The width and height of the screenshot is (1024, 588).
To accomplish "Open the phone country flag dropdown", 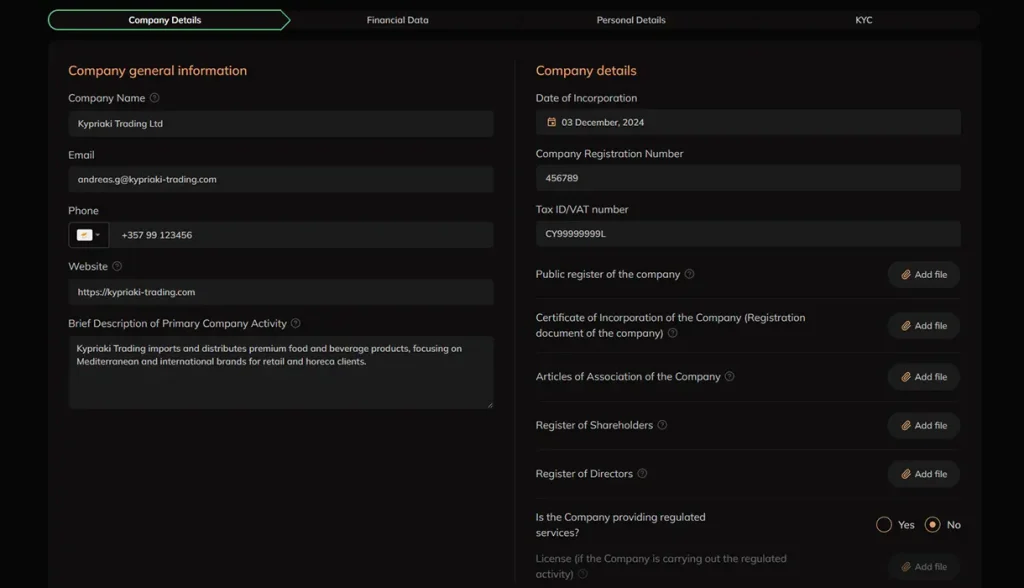I will [88, 235].
